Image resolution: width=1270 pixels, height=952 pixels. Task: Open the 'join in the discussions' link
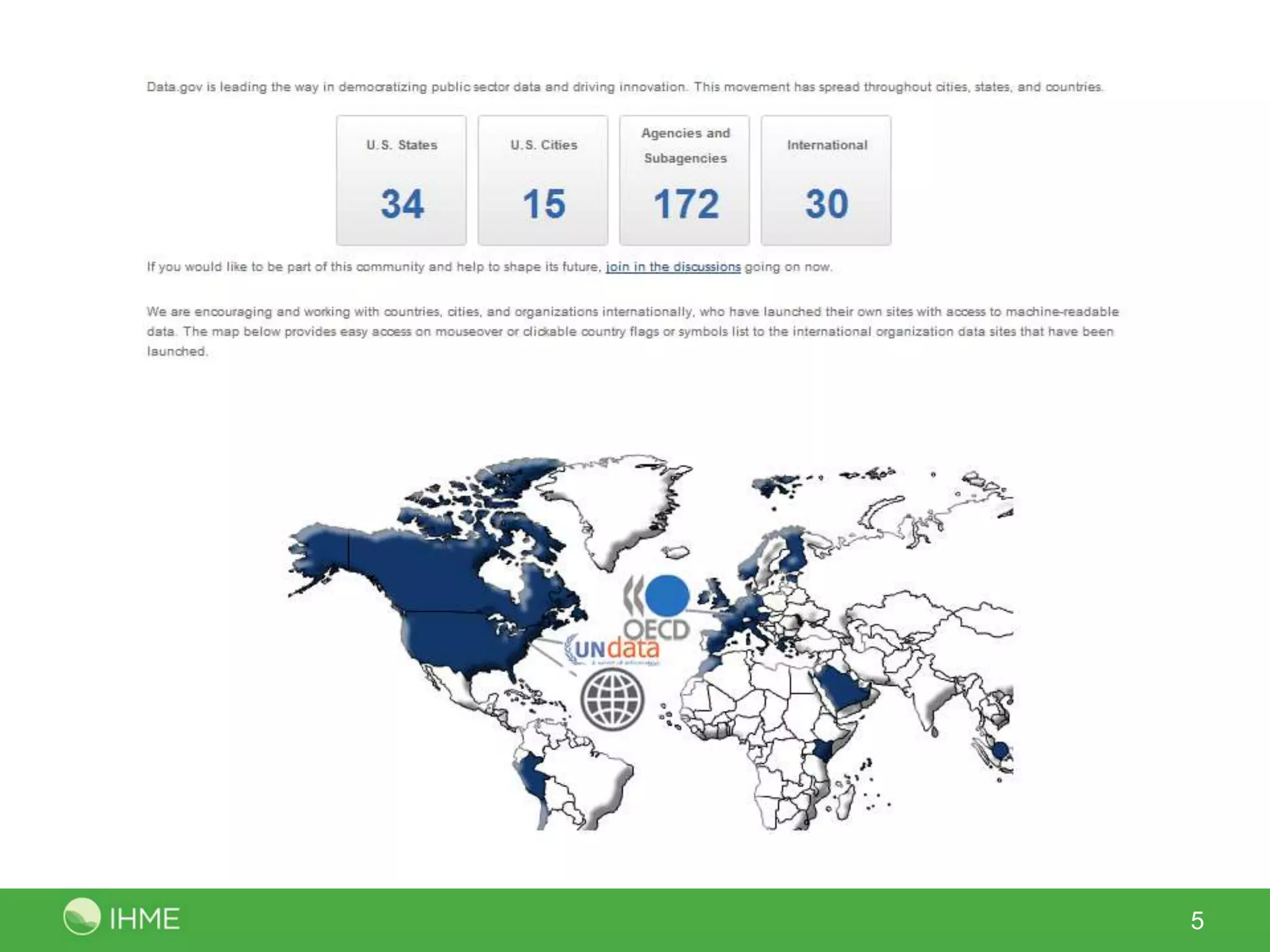(673, 267)
